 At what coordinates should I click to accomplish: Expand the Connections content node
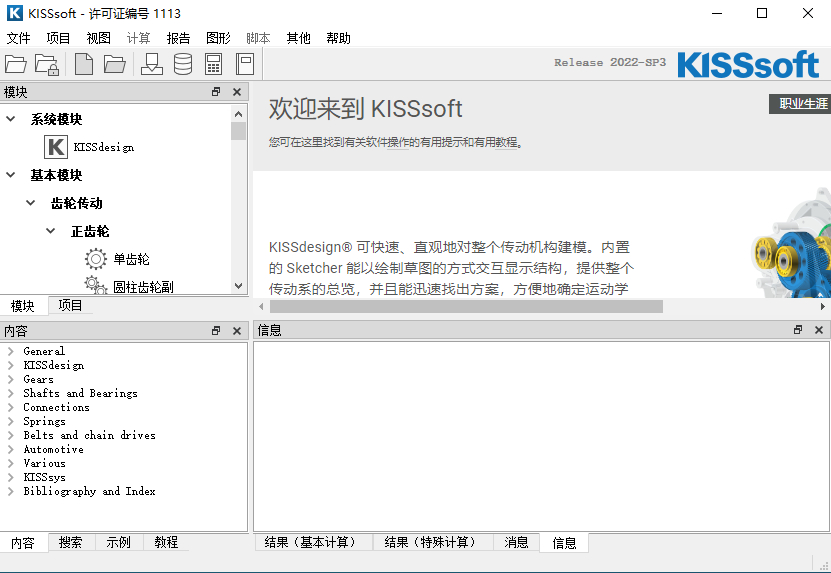tap(11, 407)
